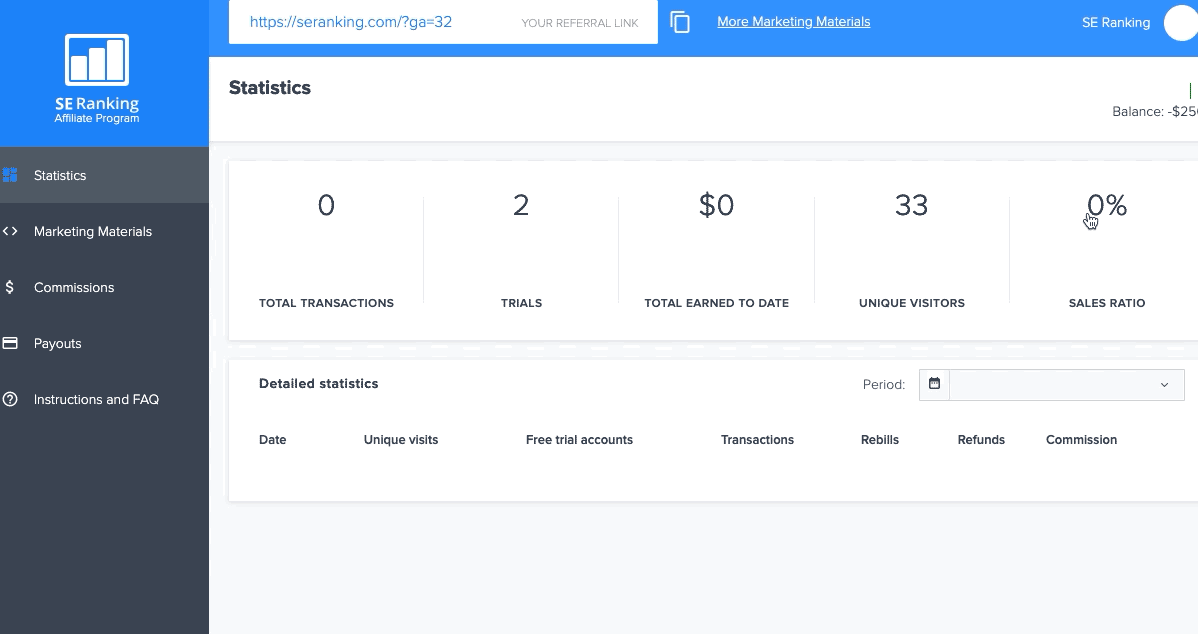This screenshot has width=1198, height=634.
Task: Click the Payouts card icon
Action: (10, 343)
